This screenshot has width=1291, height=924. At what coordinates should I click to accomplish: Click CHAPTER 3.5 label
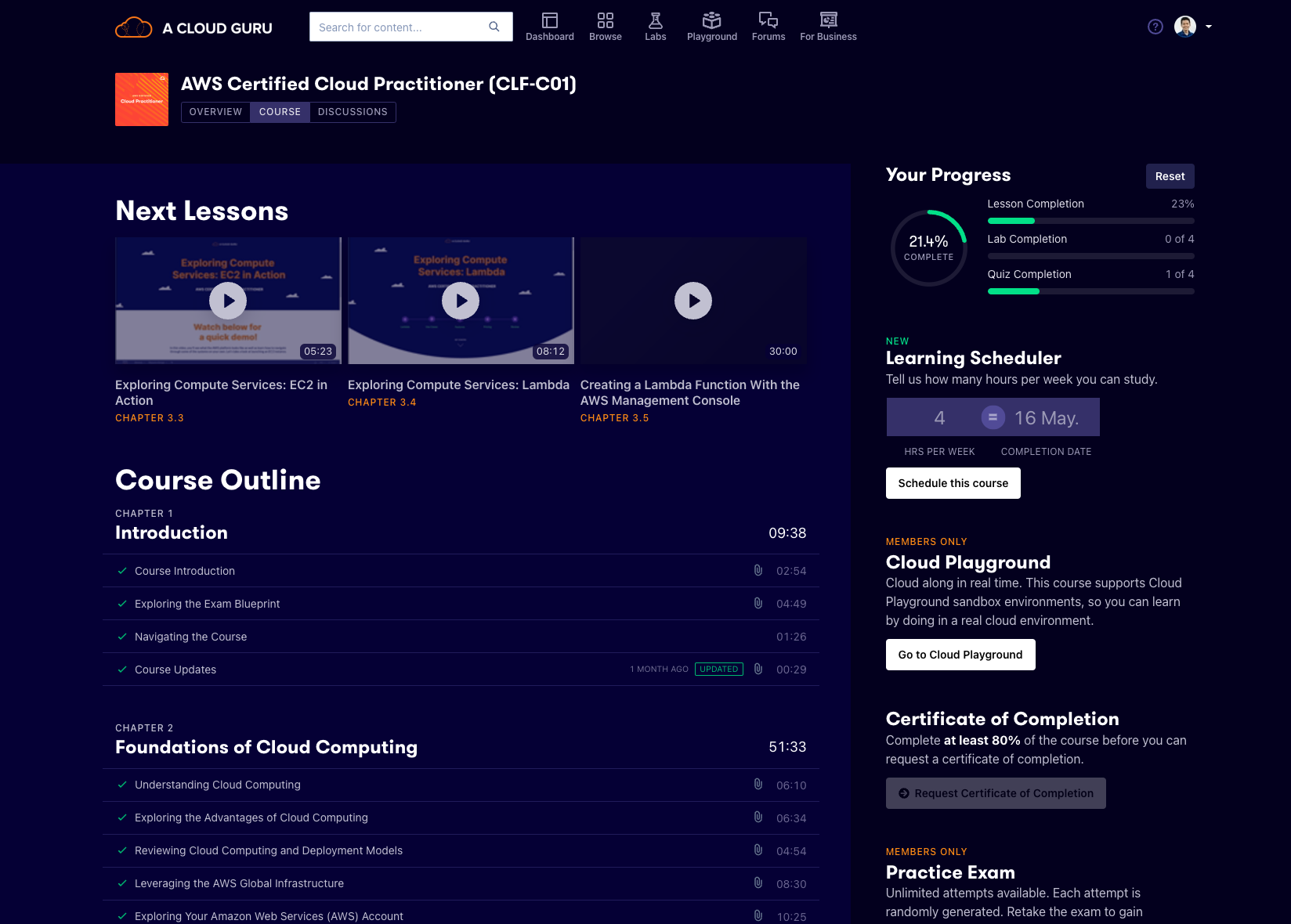coord(615,418)
